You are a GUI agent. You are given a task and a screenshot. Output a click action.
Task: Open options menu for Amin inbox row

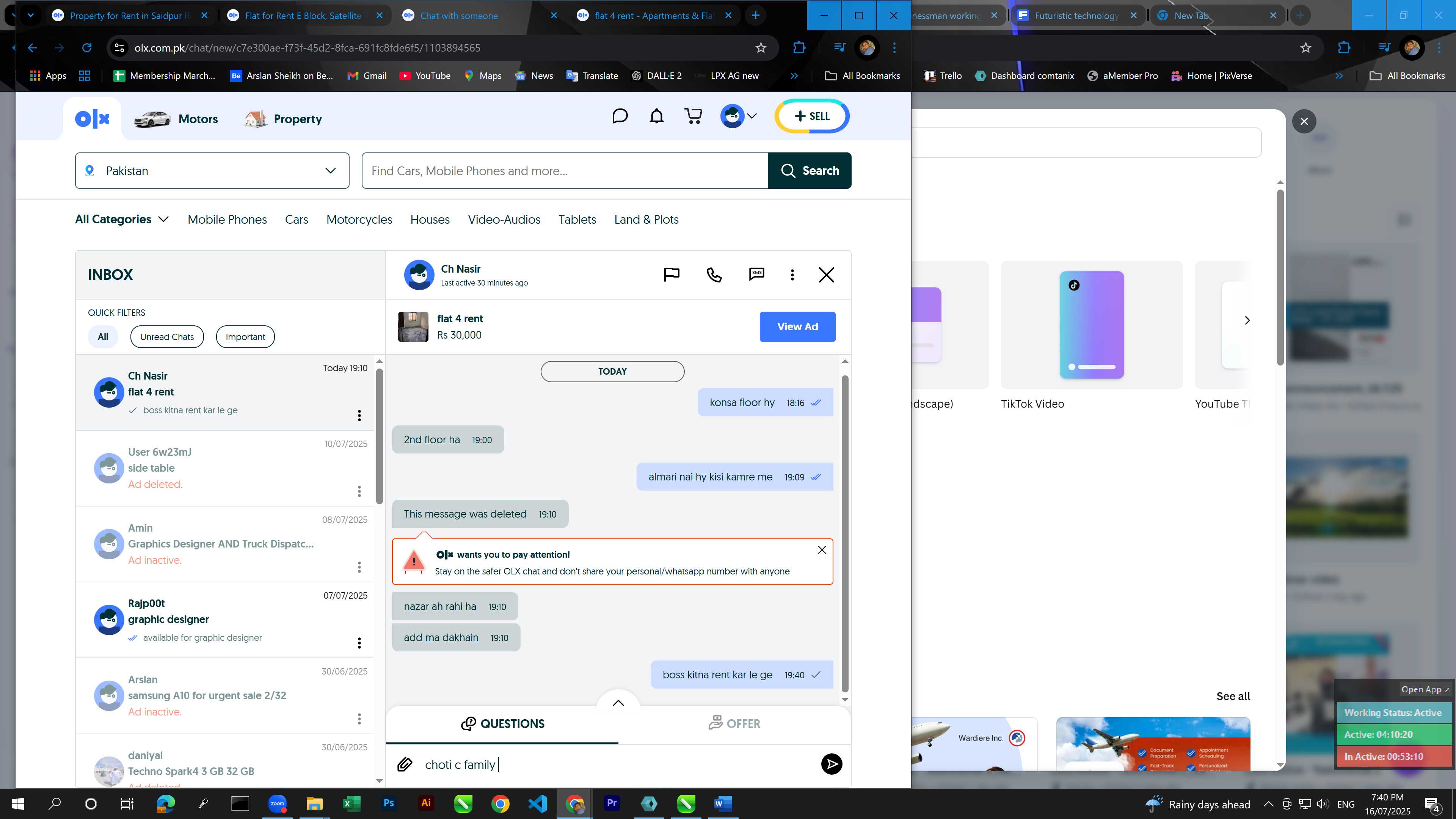pos(359,567)
